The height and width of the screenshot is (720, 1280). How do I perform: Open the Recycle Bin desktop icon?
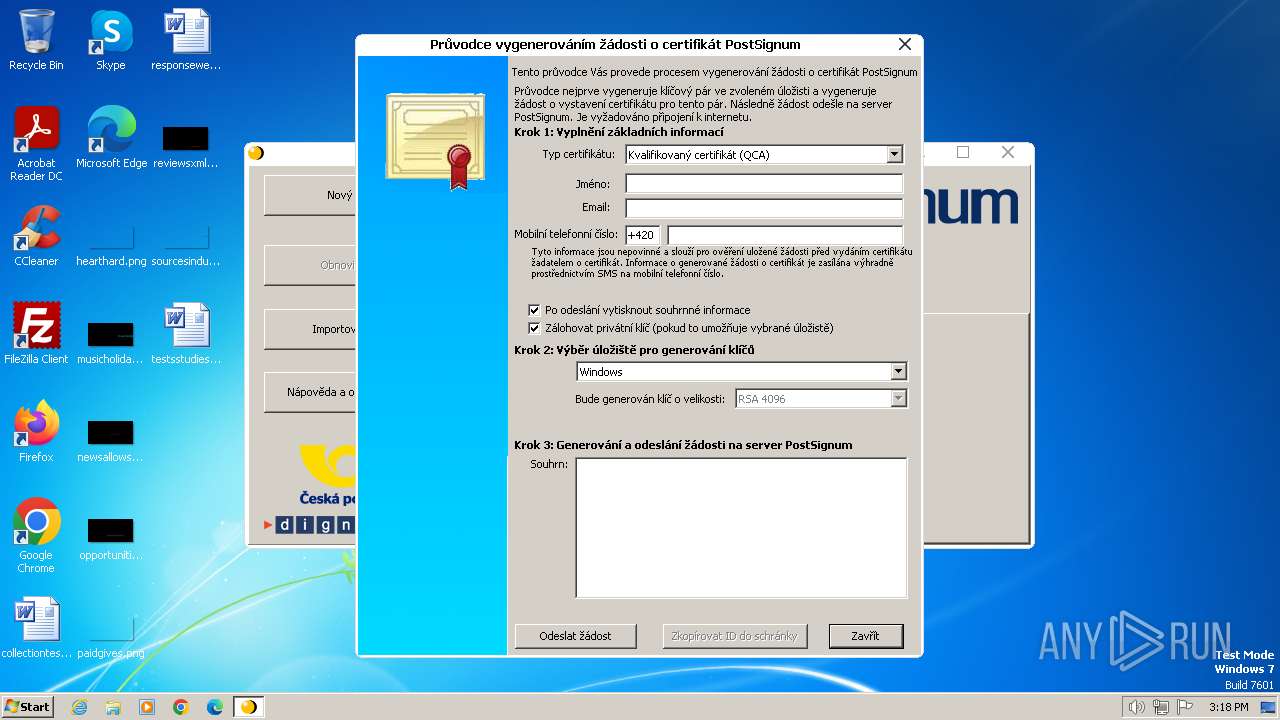pos(36,40)
